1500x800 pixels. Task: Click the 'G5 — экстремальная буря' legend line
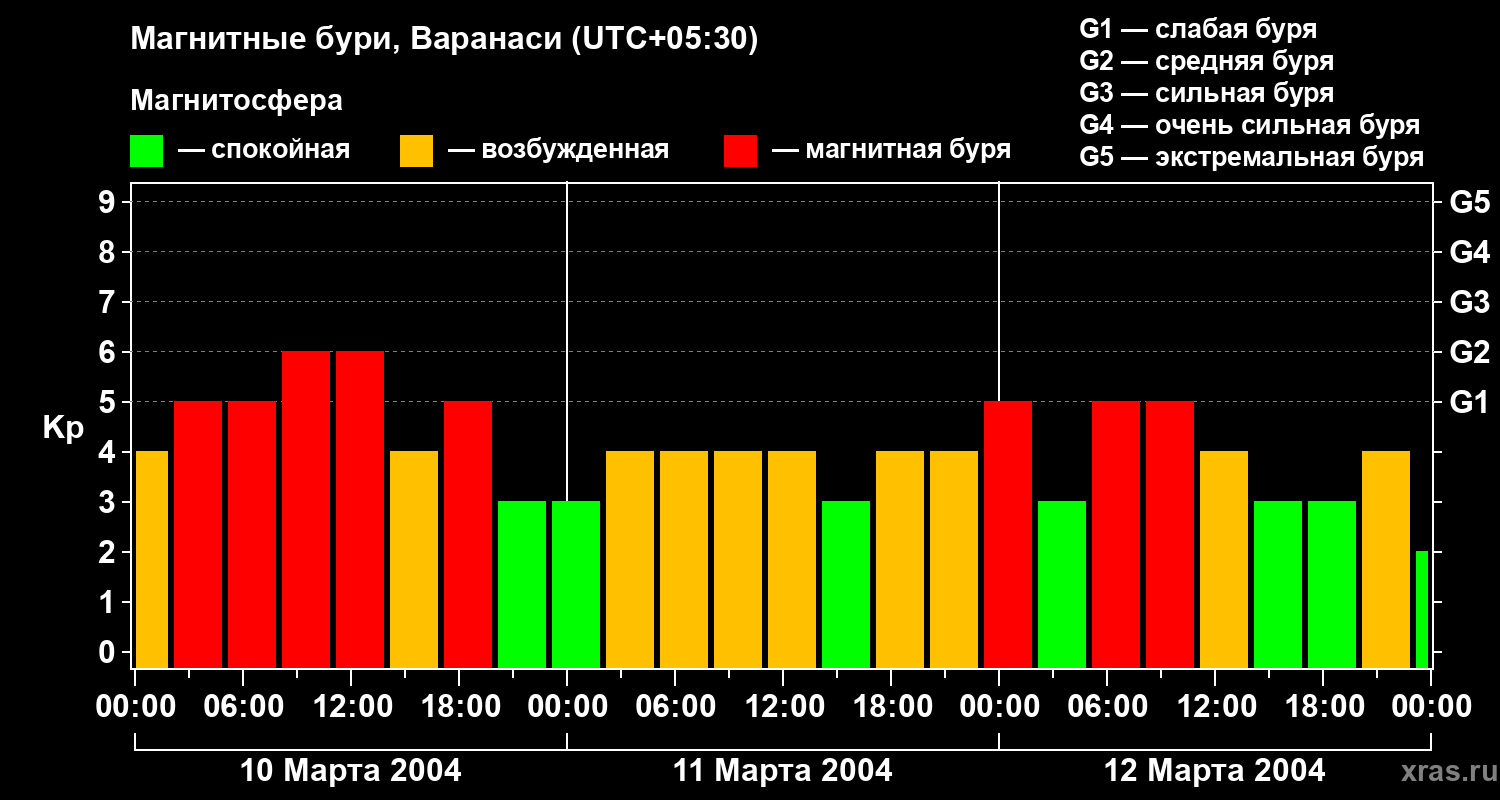(1252, 158)
